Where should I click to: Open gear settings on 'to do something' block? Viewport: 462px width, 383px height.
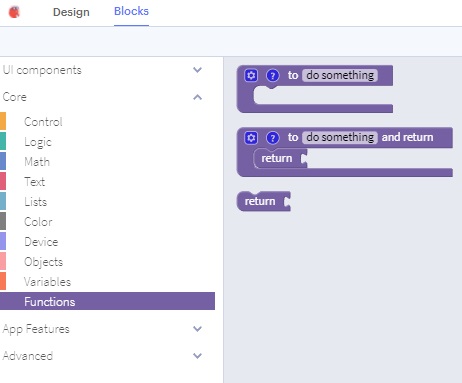click(x=251, y=75)
